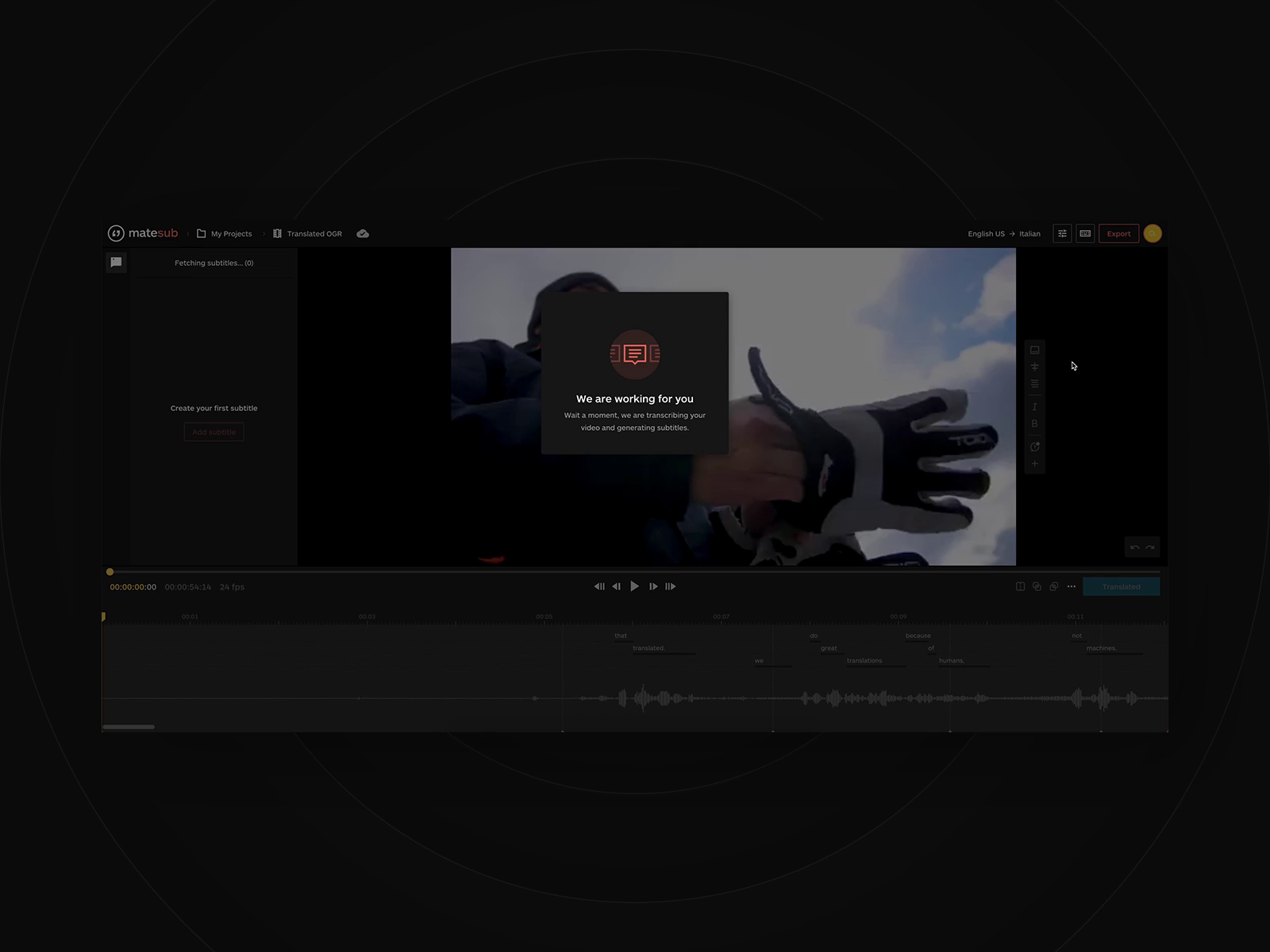
Task: Open the subtitles panel chat icon
Action: 116,262
